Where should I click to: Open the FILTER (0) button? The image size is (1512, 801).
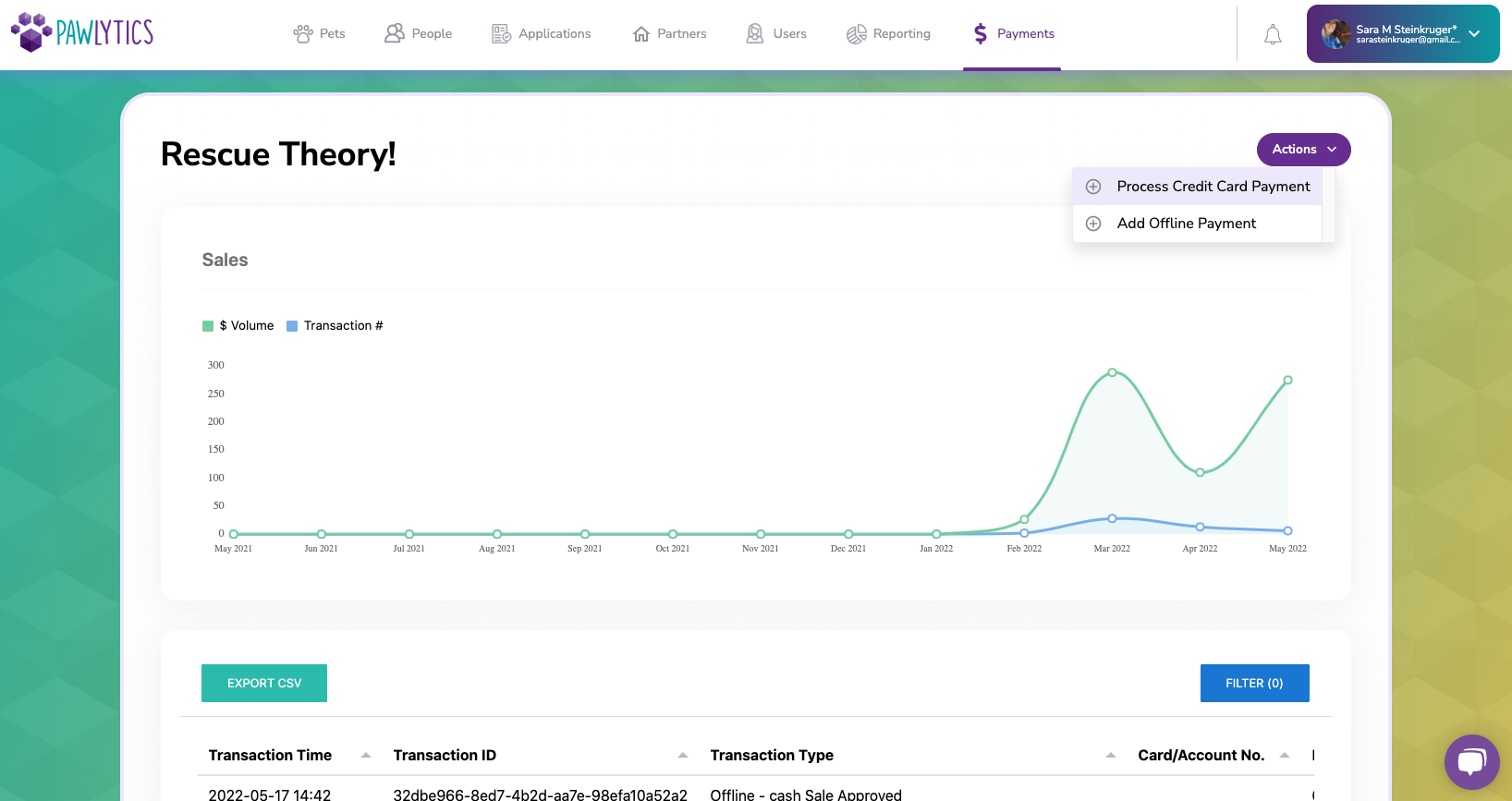[x=1254, y=683]
